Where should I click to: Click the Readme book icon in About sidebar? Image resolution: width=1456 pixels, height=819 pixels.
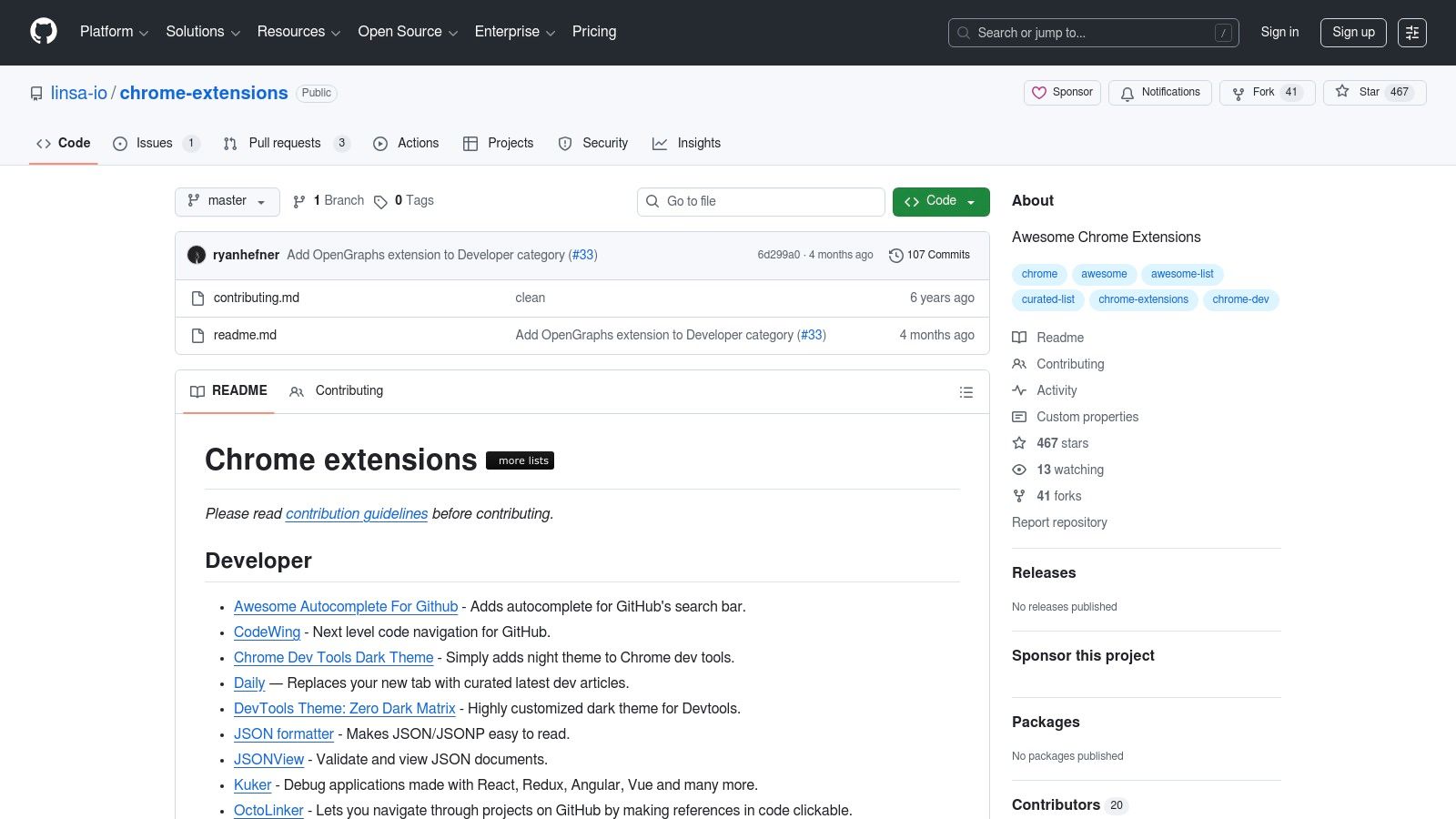[x=1019, y=338]
